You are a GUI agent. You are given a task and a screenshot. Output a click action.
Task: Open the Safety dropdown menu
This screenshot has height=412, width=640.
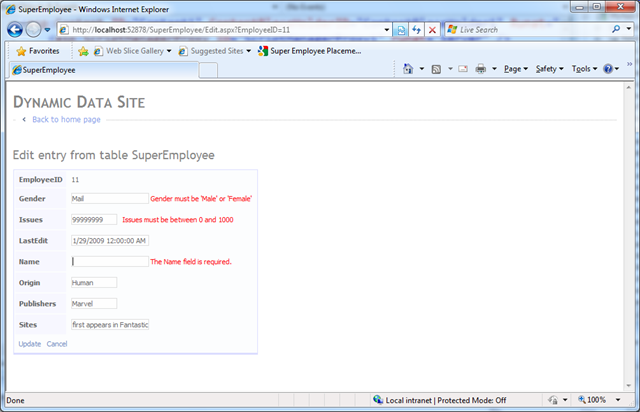[547, 69]
